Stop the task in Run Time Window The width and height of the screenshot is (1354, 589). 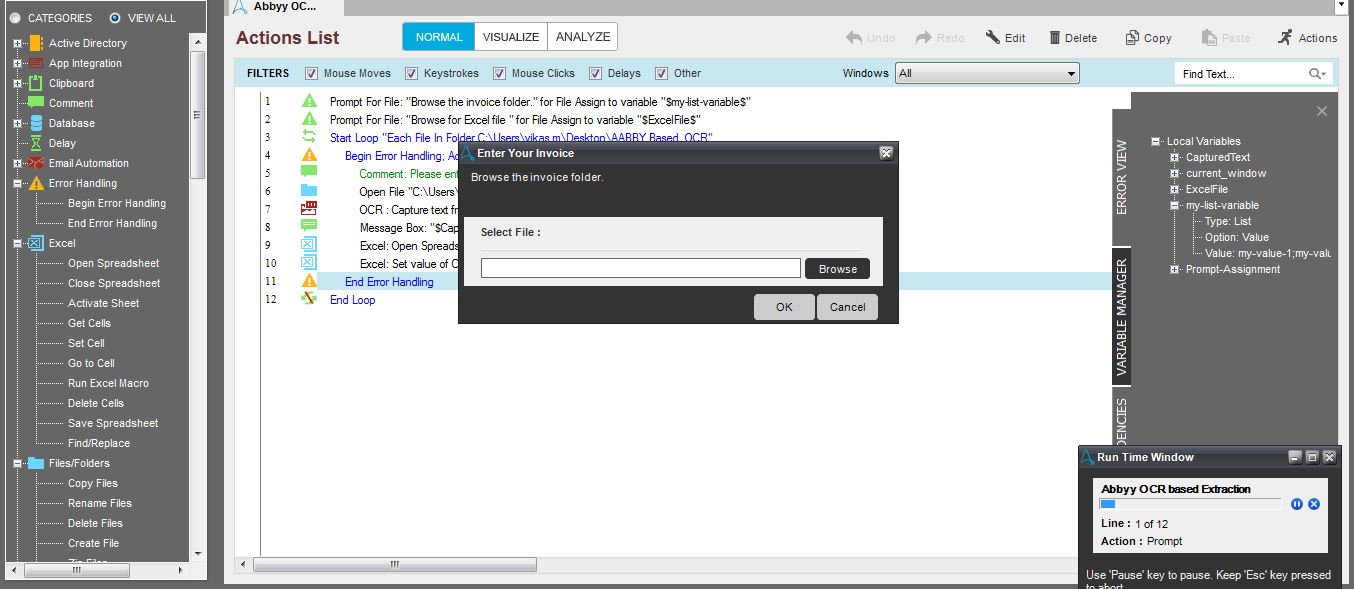point(1314,504)
